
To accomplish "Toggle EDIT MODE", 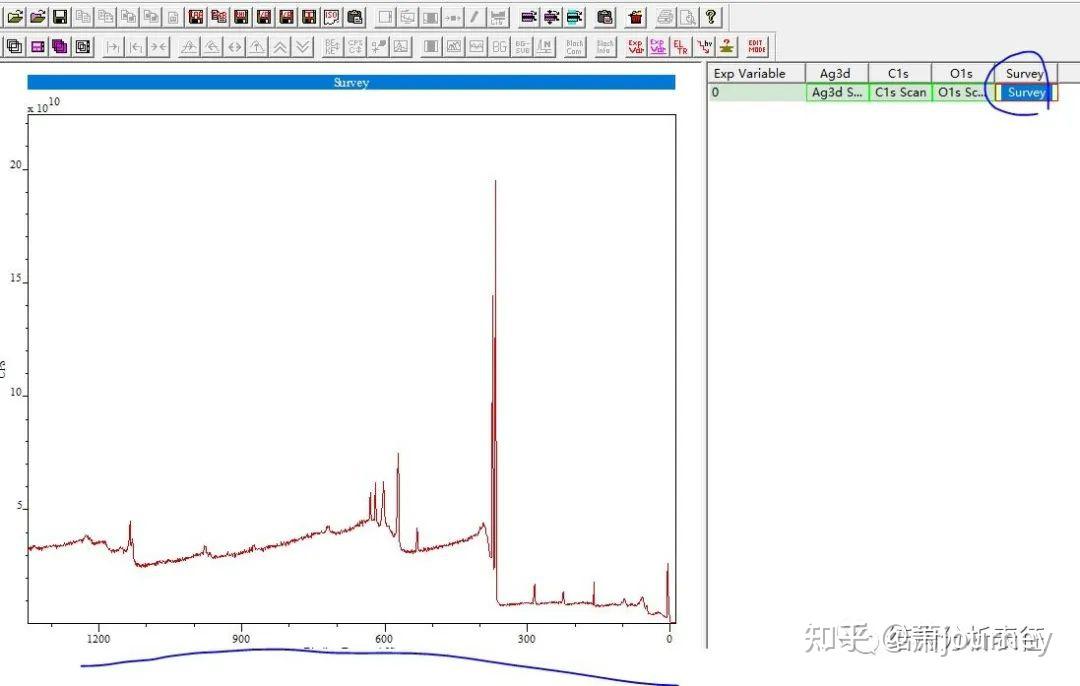I will [757, 46].
